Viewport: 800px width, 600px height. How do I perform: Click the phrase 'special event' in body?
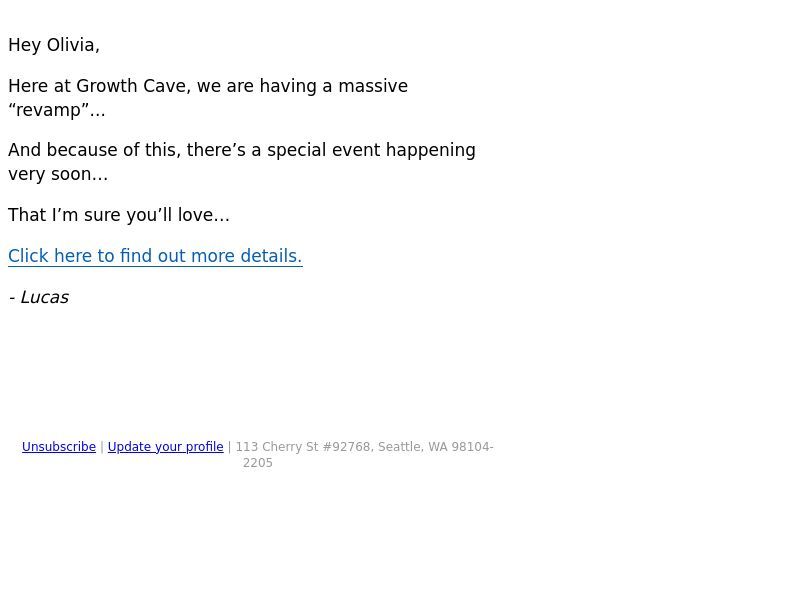(324, 150)
